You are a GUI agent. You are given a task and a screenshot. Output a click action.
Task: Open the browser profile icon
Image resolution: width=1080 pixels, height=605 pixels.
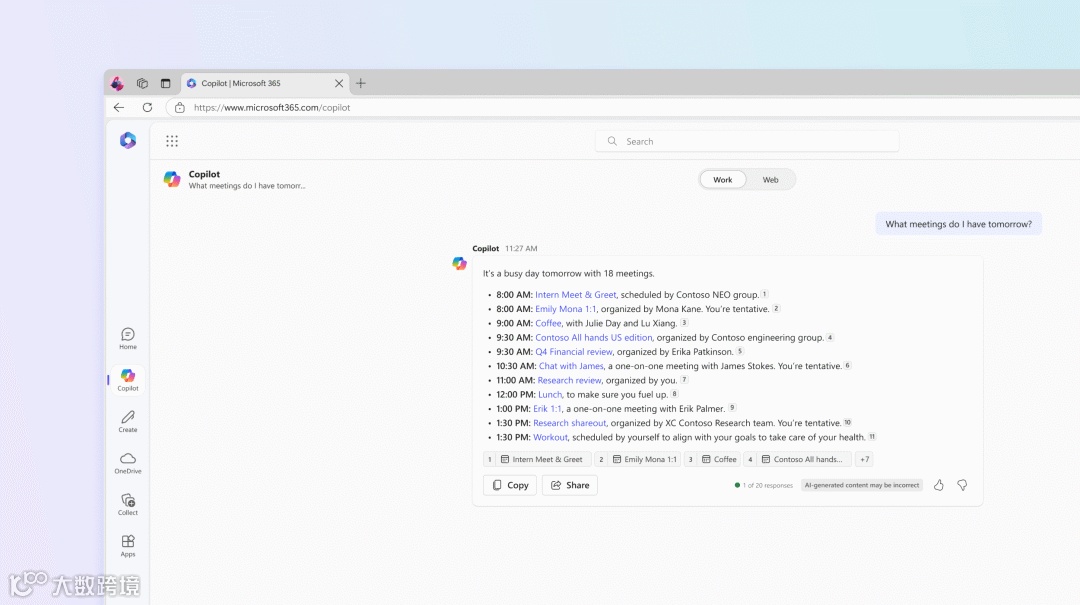117,83
